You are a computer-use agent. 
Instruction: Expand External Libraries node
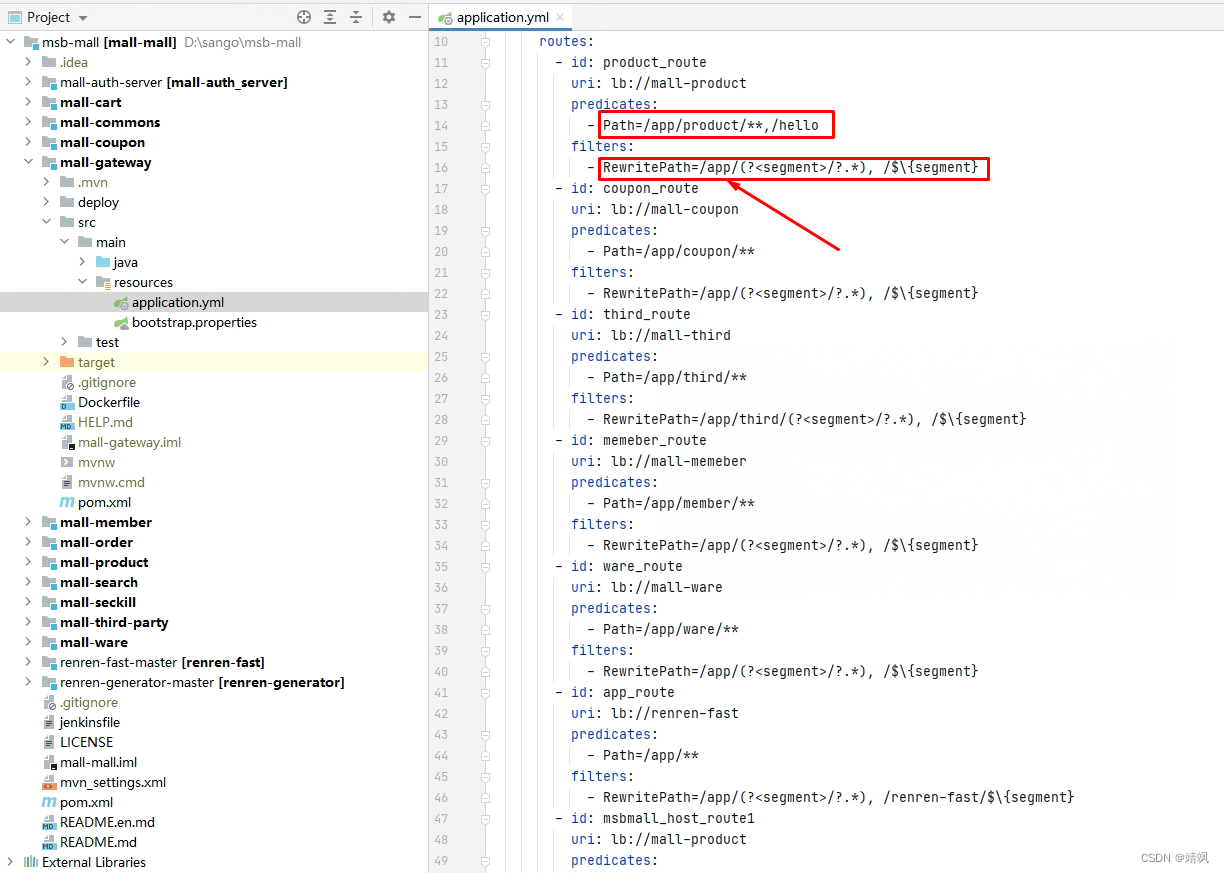11,862
